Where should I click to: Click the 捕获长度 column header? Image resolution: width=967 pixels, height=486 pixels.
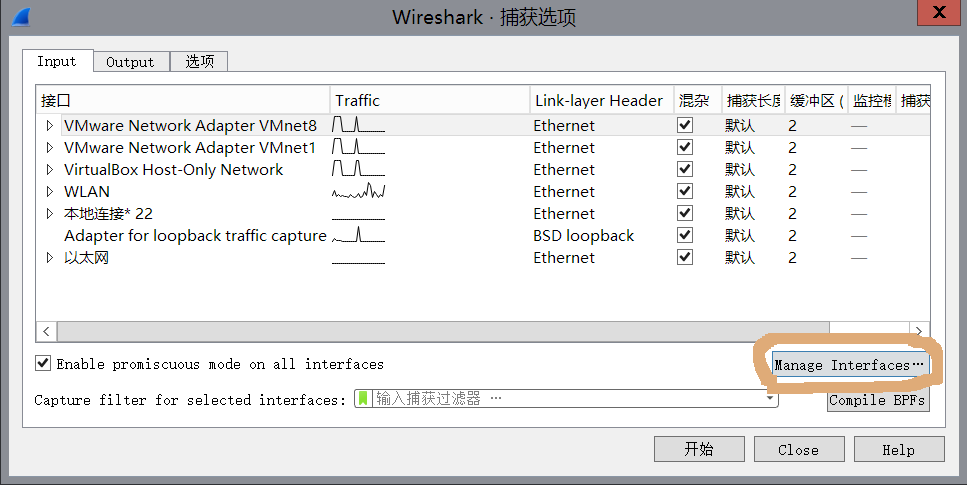753,101
